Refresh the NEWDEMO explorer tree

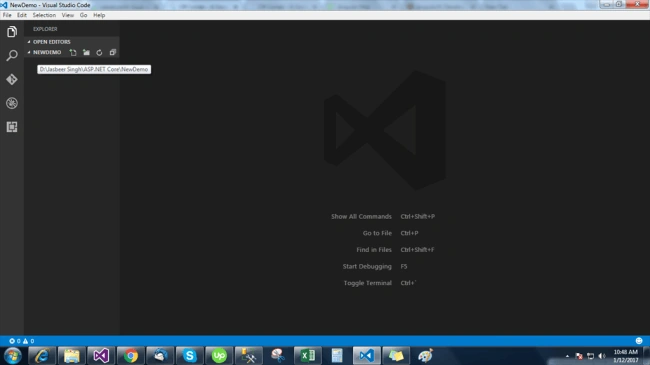[99, 52]
